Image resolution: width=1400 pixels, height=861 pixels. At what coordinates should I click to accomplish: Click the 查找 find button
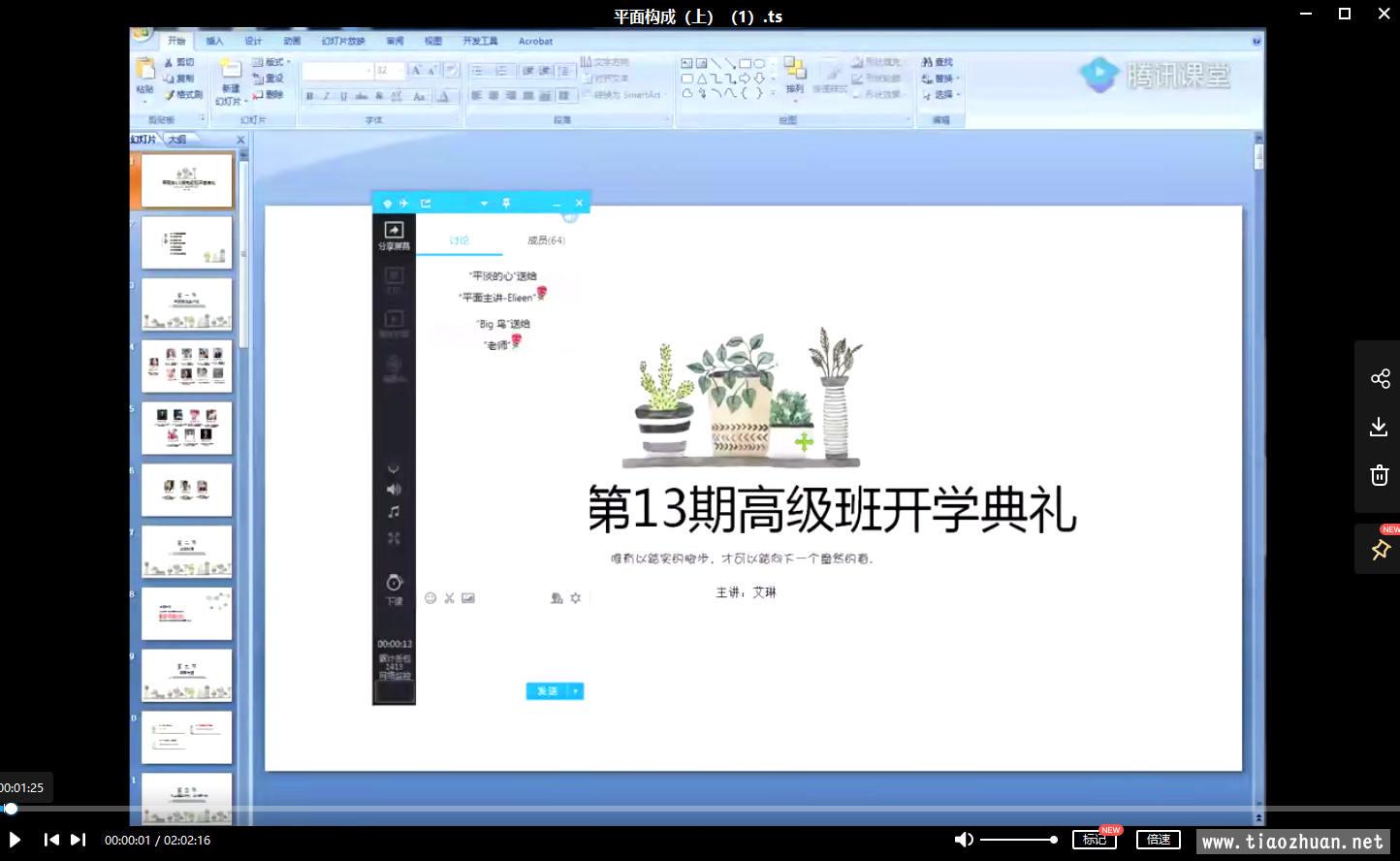coord(938,62)
